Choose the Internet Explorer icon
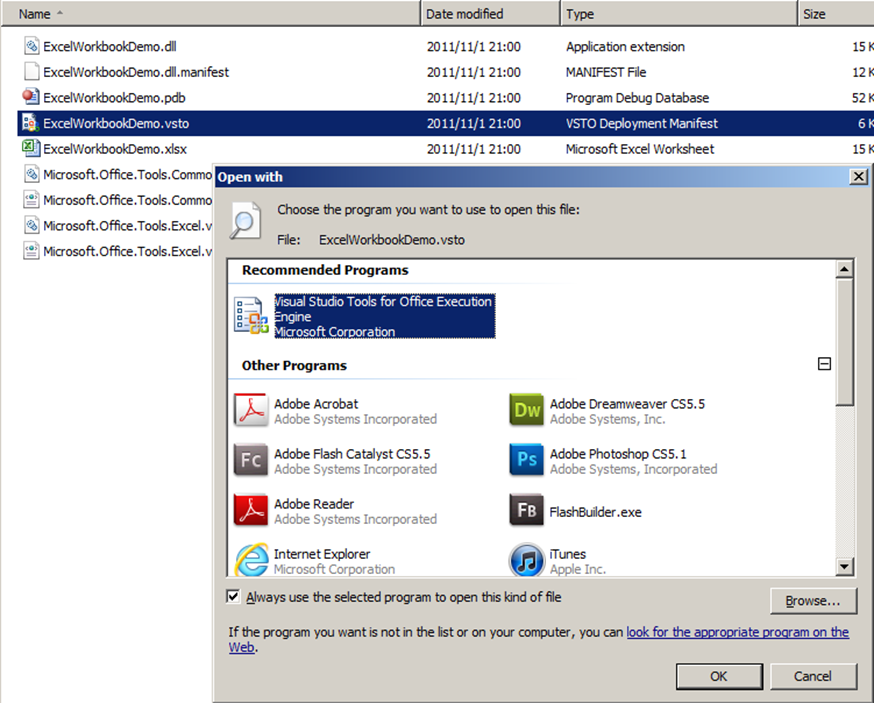Viewport: 874px width, 703px height. tap(251, 559)
